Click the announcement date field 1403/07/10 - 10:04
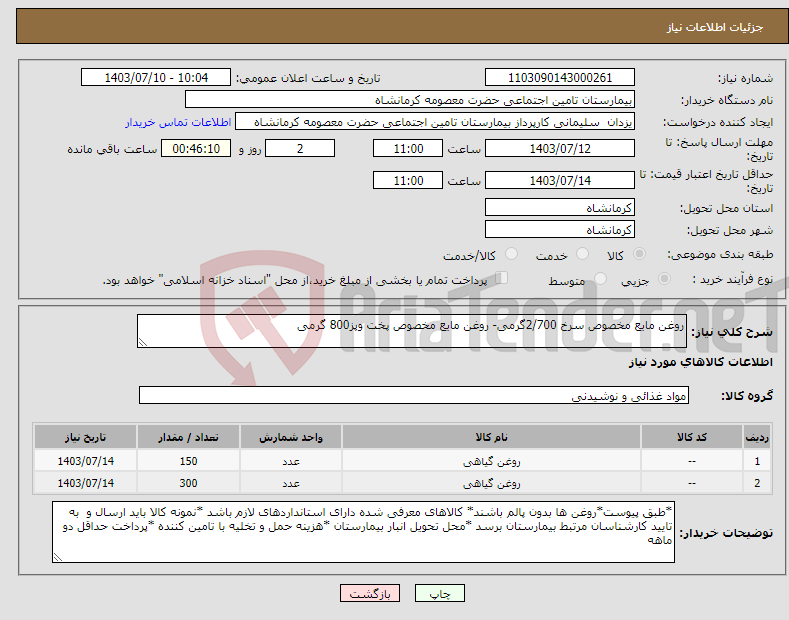789x620 pixels. (156, 78)
